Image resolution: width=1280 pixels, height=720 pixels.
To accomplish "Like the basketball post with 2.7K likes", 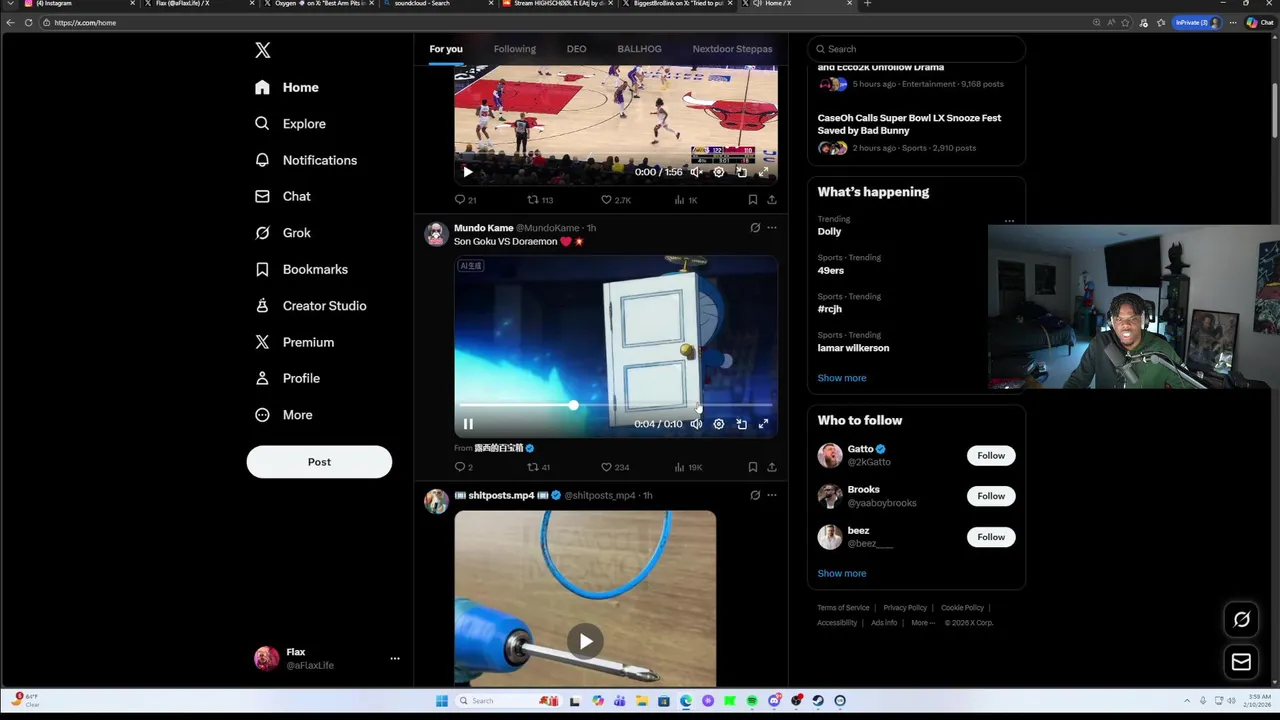I will 615,200.
